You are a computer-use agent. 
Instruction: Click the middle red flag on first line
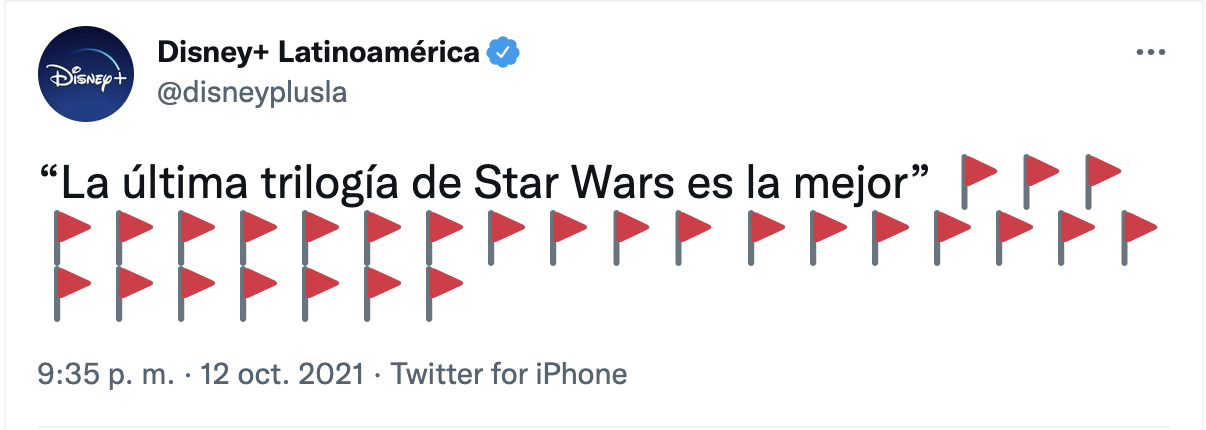click(x=1040, y=181)
